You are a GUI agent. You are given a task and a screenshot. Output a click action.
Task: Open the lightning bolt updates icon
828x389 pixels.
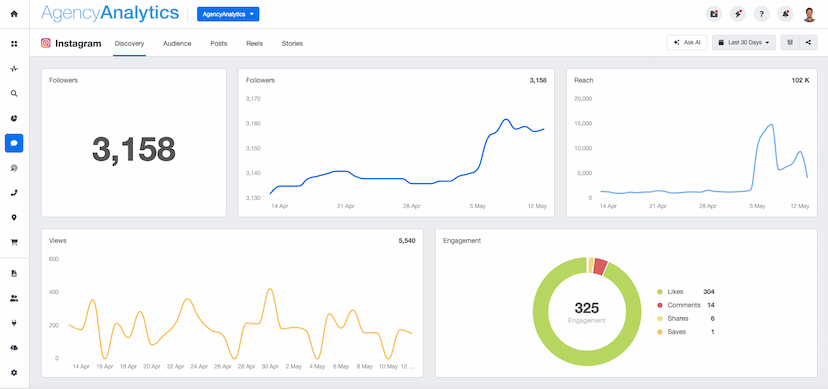[x=738, y=14]
